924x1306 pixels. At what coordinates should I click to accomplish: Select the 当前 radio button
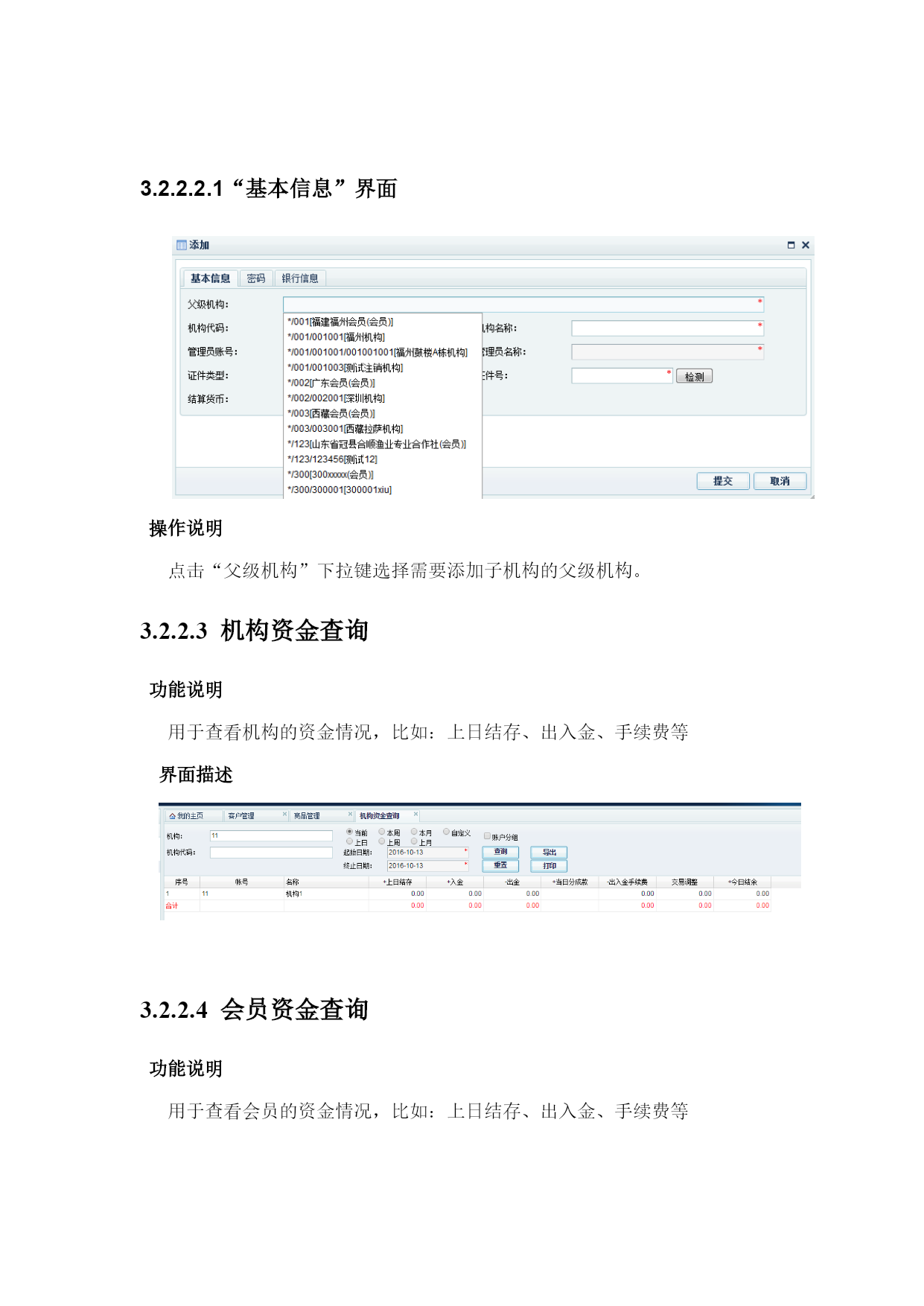click(x=349, y=832)
